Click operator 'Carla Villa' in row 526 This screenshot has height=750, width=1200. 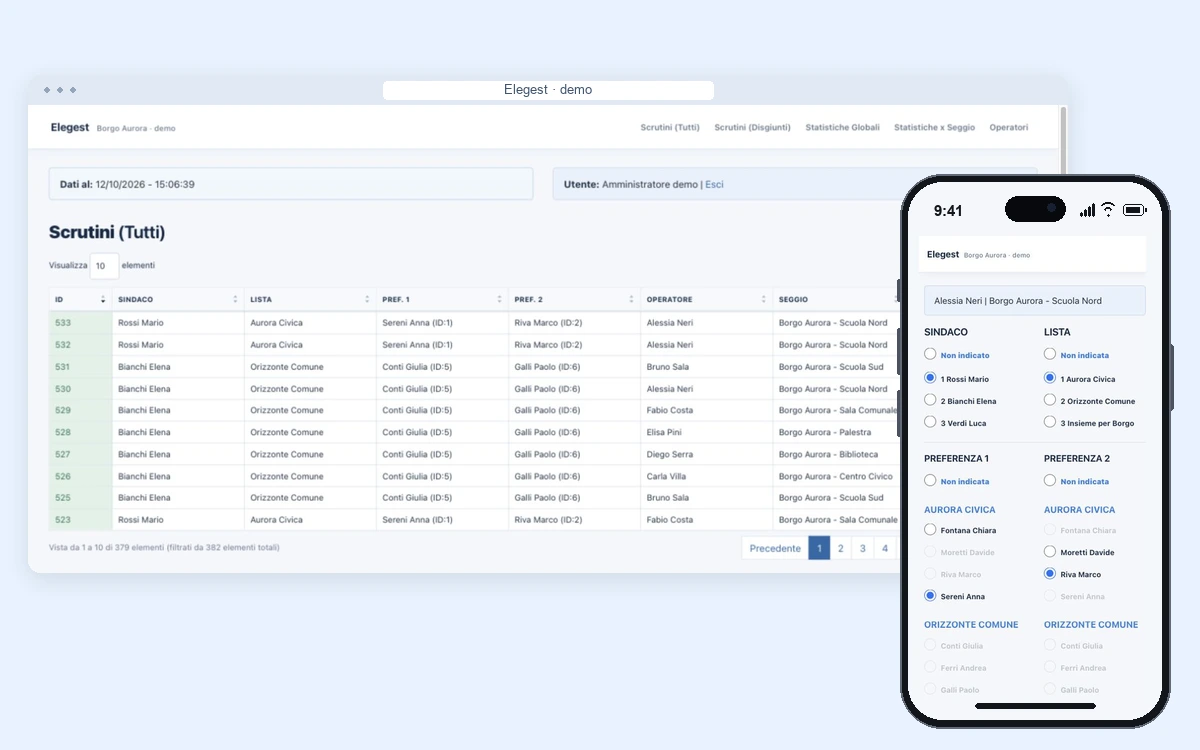coord(667,476)
